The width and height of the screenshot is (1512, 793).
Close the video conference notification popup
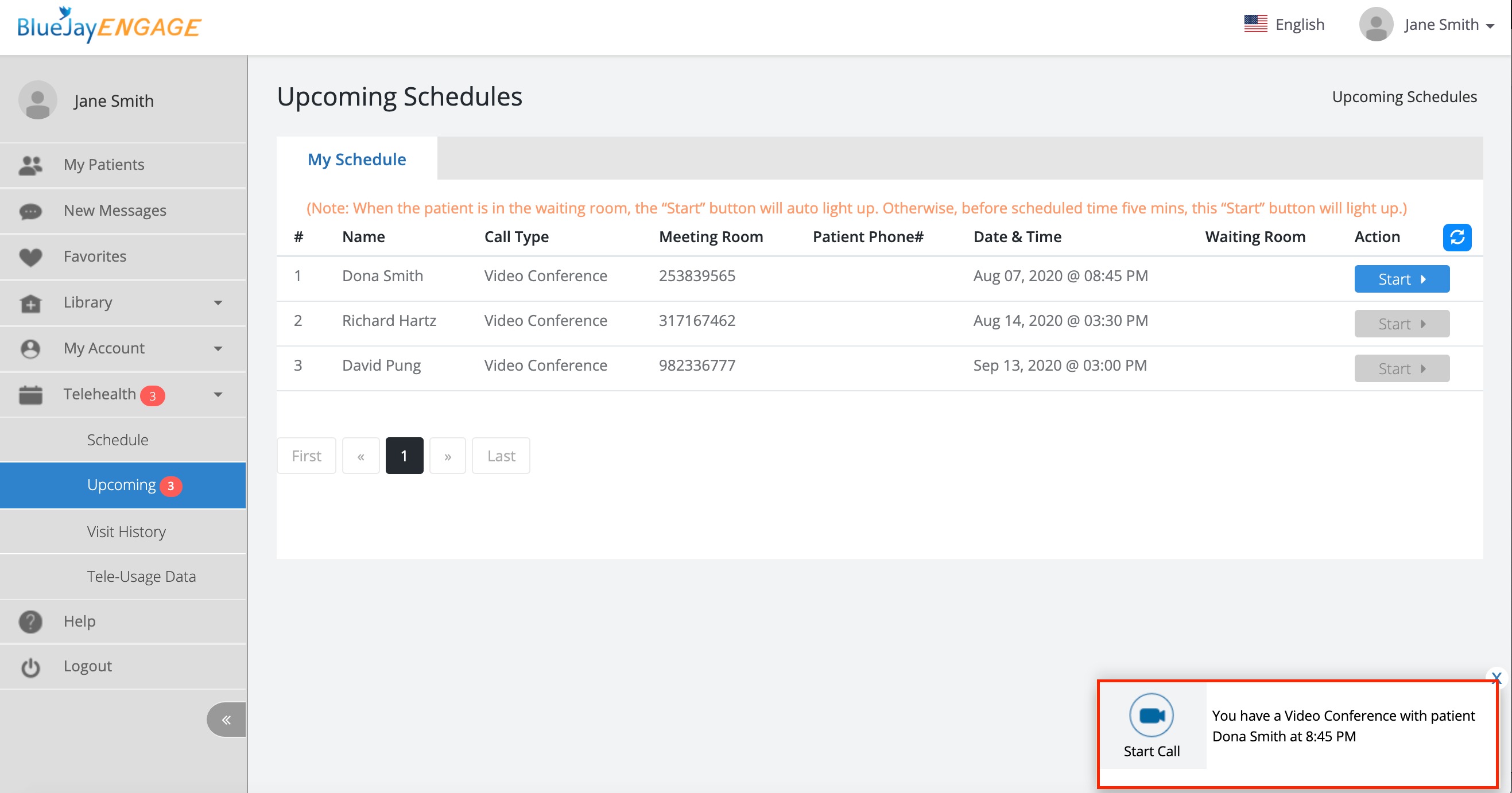pos(1495,678)
